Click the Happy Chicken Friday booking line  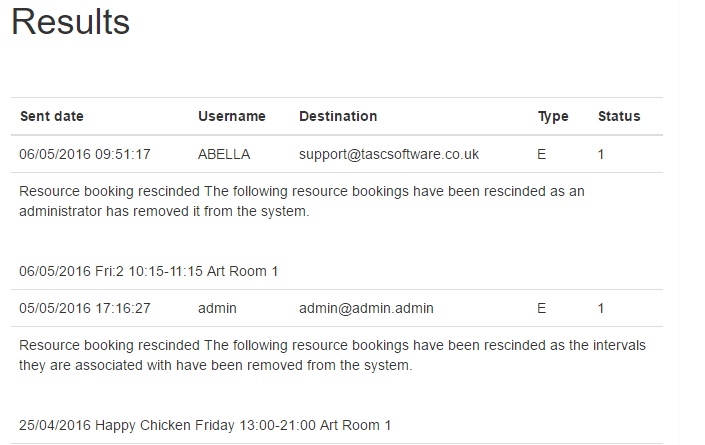tap(205, 425)
